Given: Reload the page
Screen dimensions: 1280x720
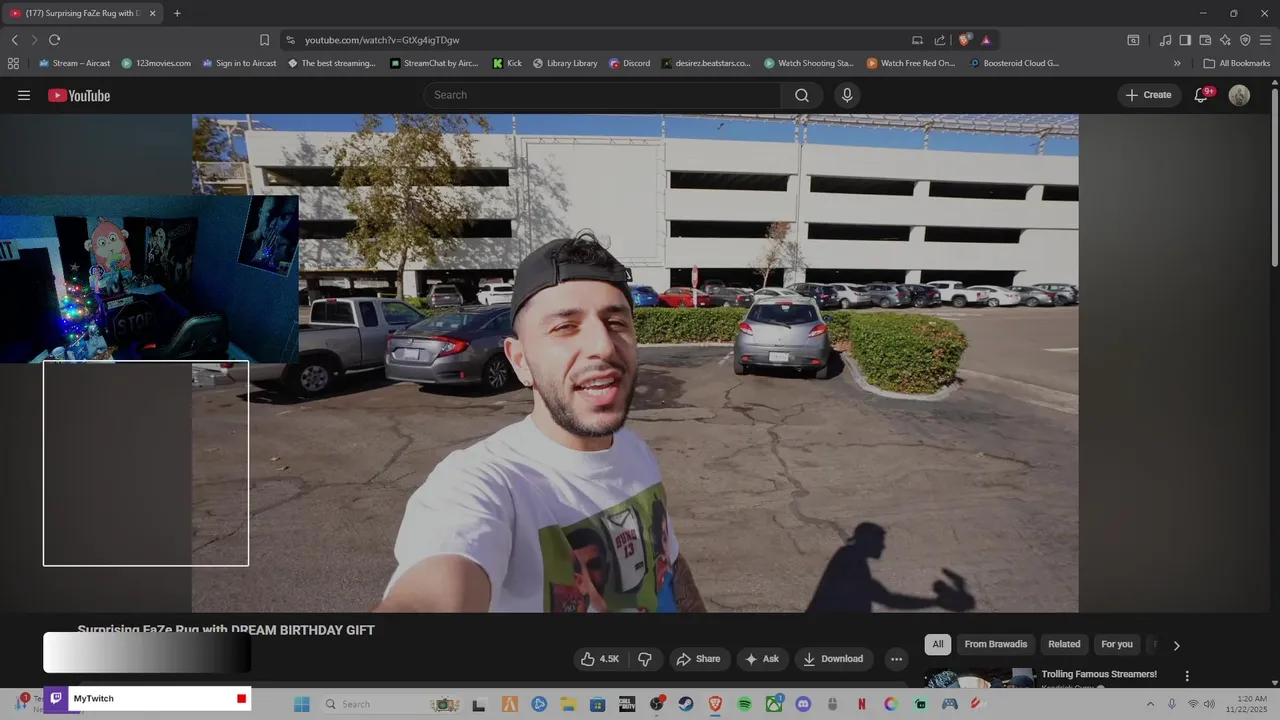Looking at the screenshot, I should point(54,40).
